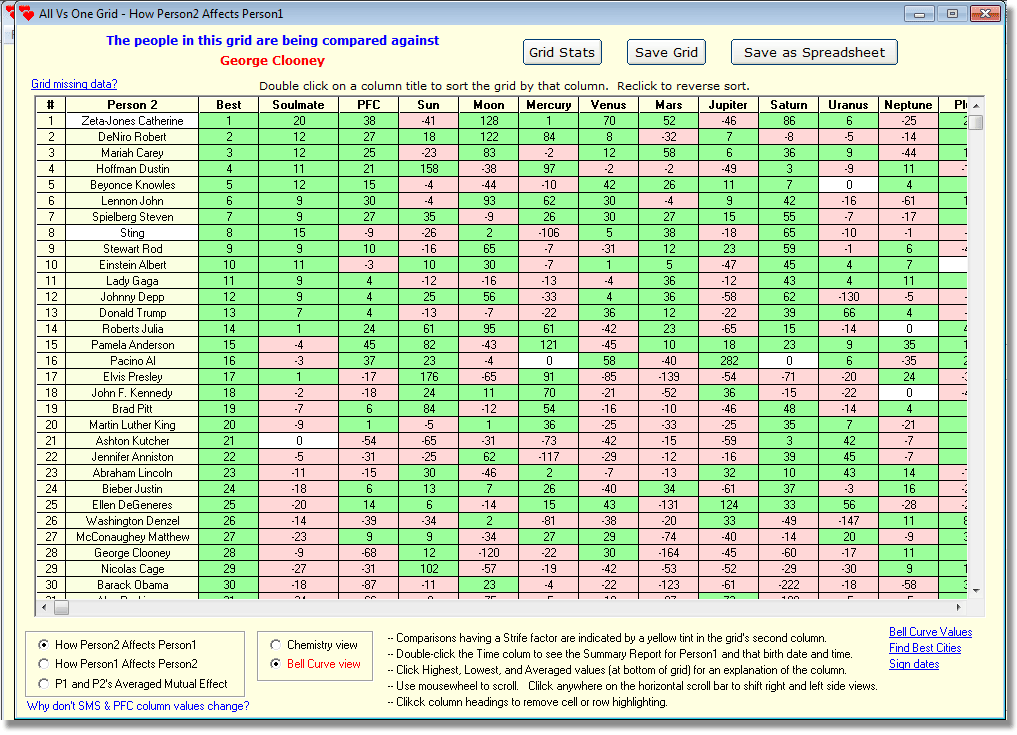The image size is (1017, 735).
Task: Click the hearts app icon in title bar
Action: tap(26, 14)
